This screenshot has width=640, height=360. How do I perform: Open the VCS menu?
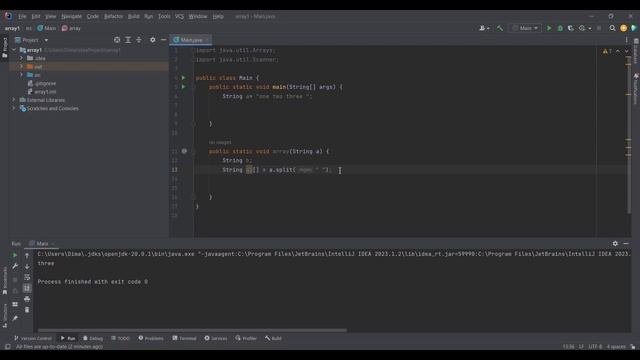(179, 16)
